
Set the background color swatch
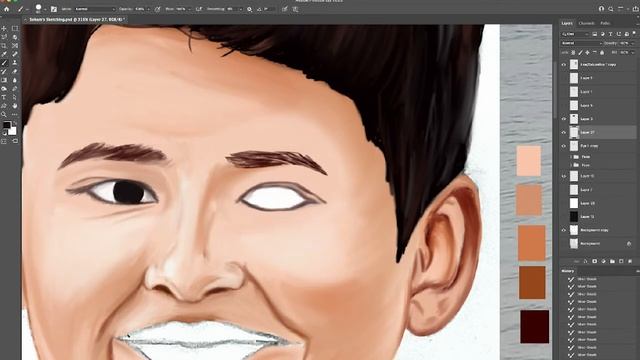pyautogui.click(x=12, y=131)
